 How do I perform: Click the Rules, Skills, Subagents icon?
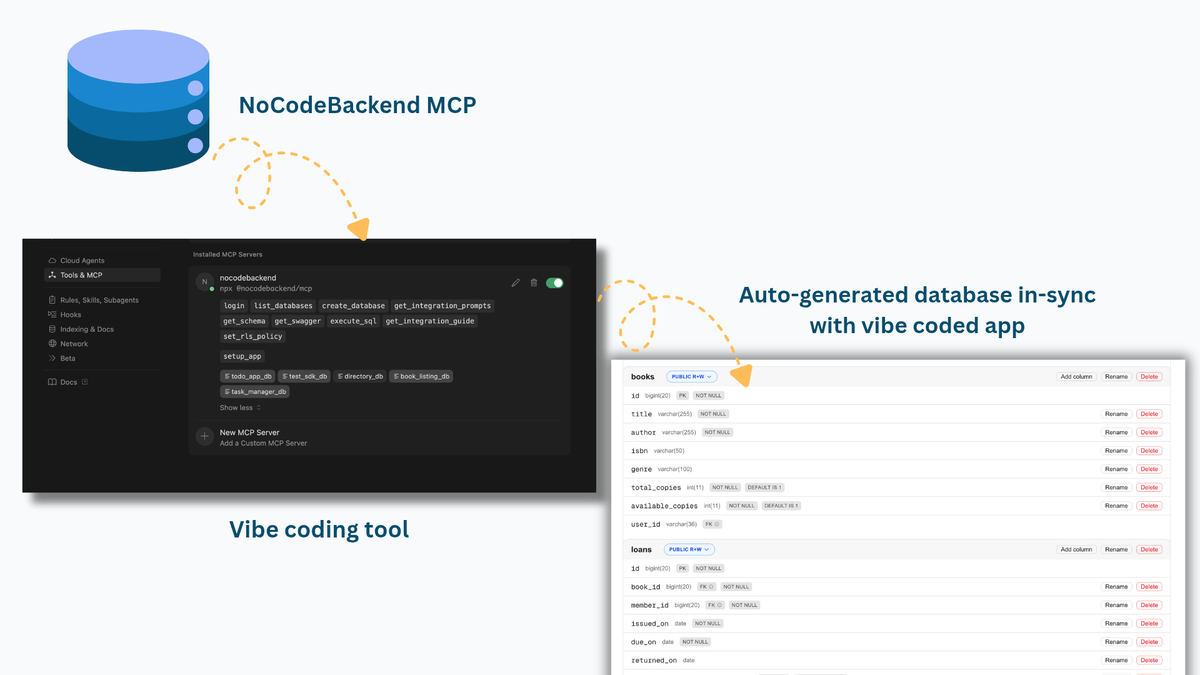tap(51, 300)
